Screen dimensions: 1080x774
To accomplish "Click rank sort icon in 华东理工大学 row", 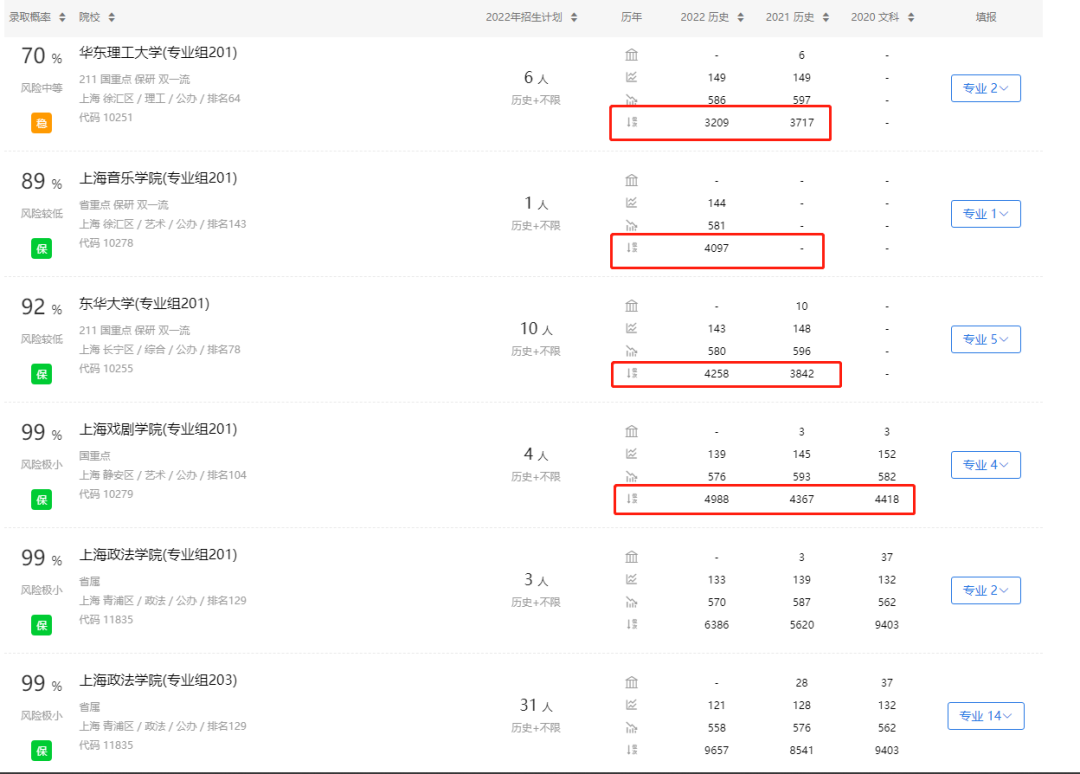I will [631, 122].
